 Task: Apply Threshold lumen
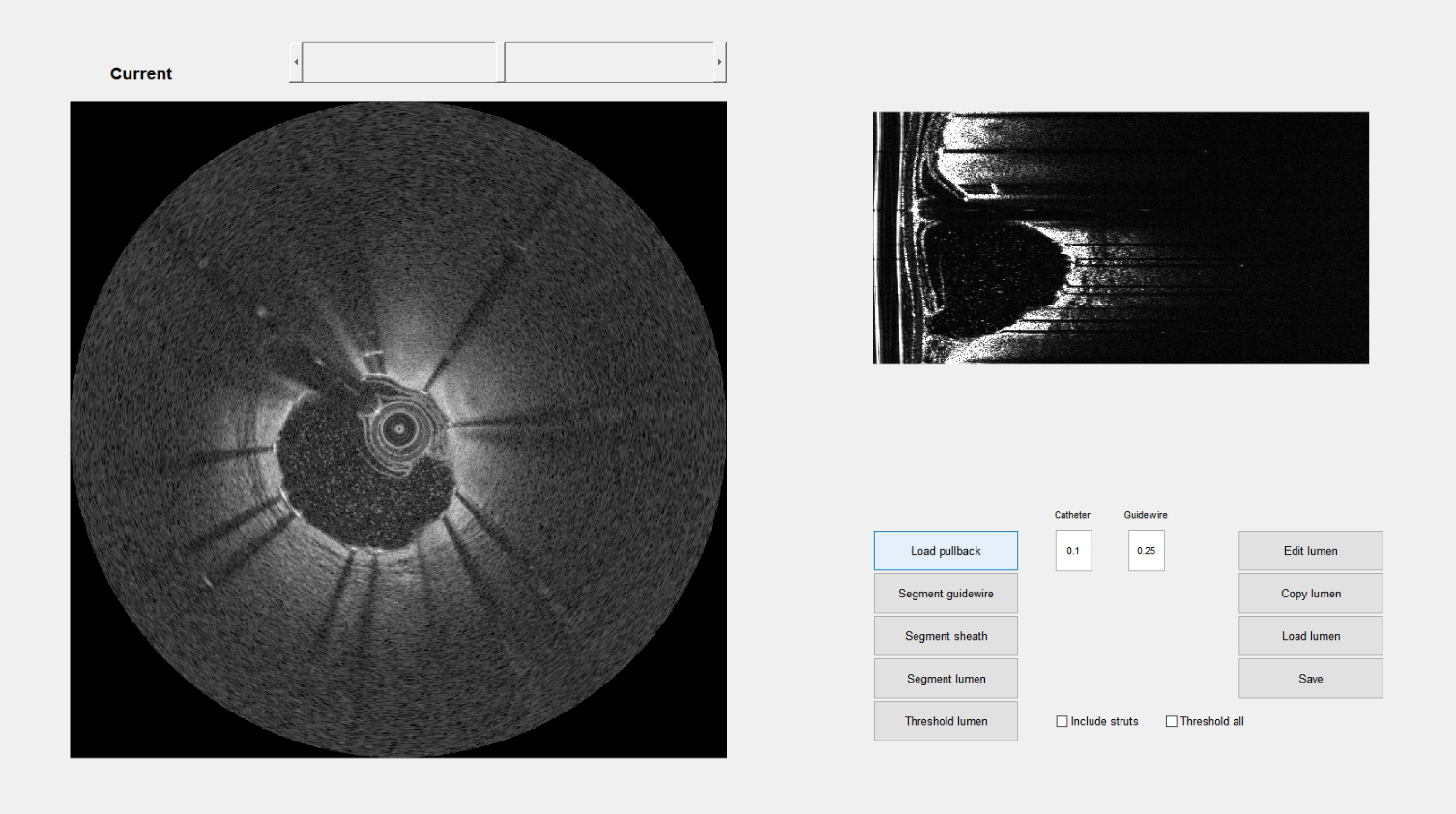pyautogui.click(x=946, y=721)
